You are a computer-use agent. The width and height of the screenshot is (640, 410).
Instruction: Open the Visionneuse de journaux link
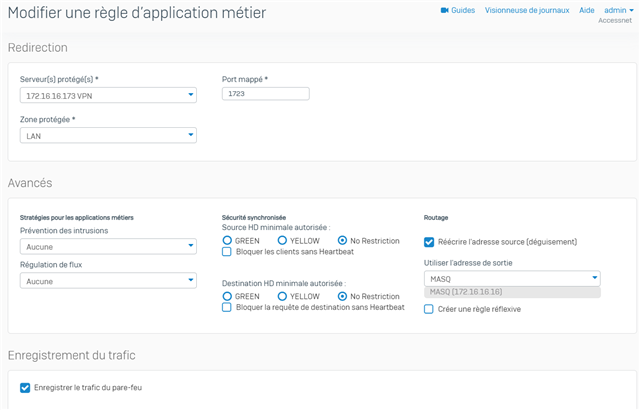tap(527, 10)
